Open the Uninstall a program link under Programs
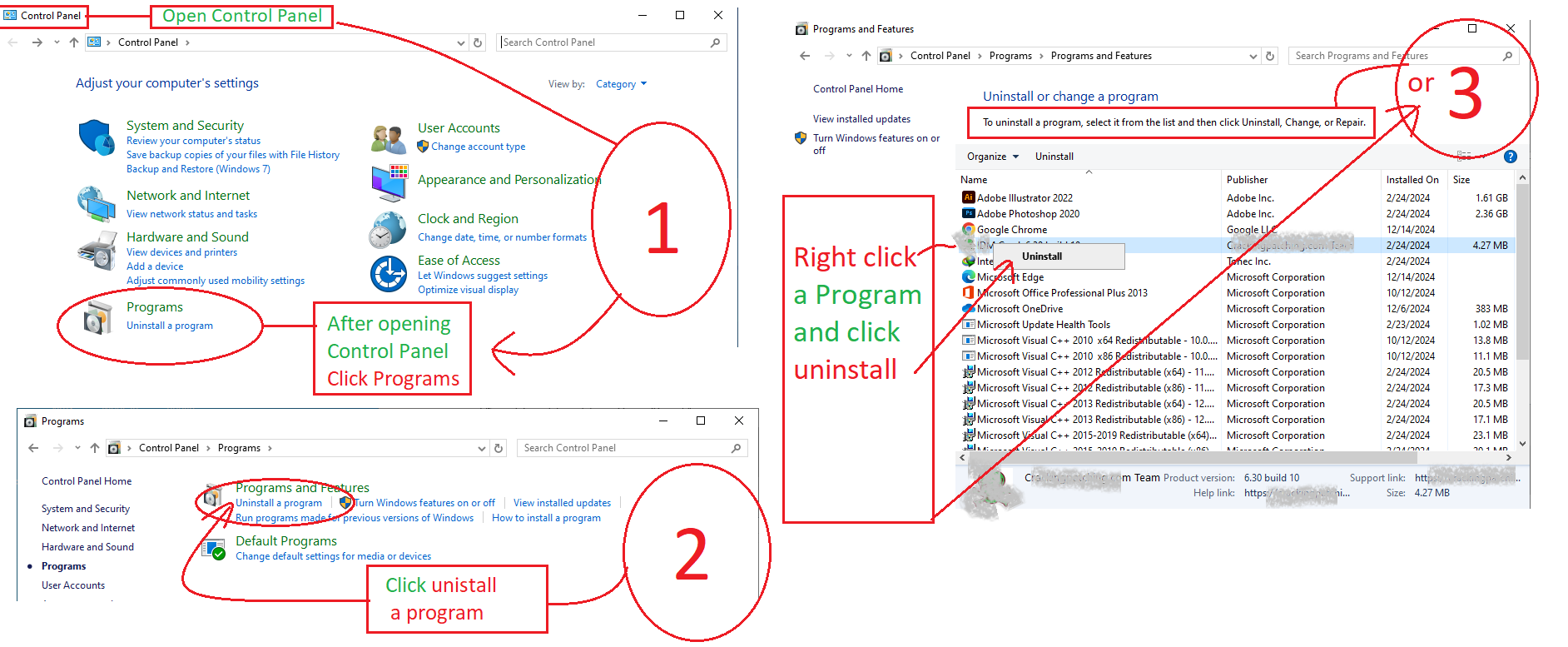1568x647 pixels. pos(170,326)
